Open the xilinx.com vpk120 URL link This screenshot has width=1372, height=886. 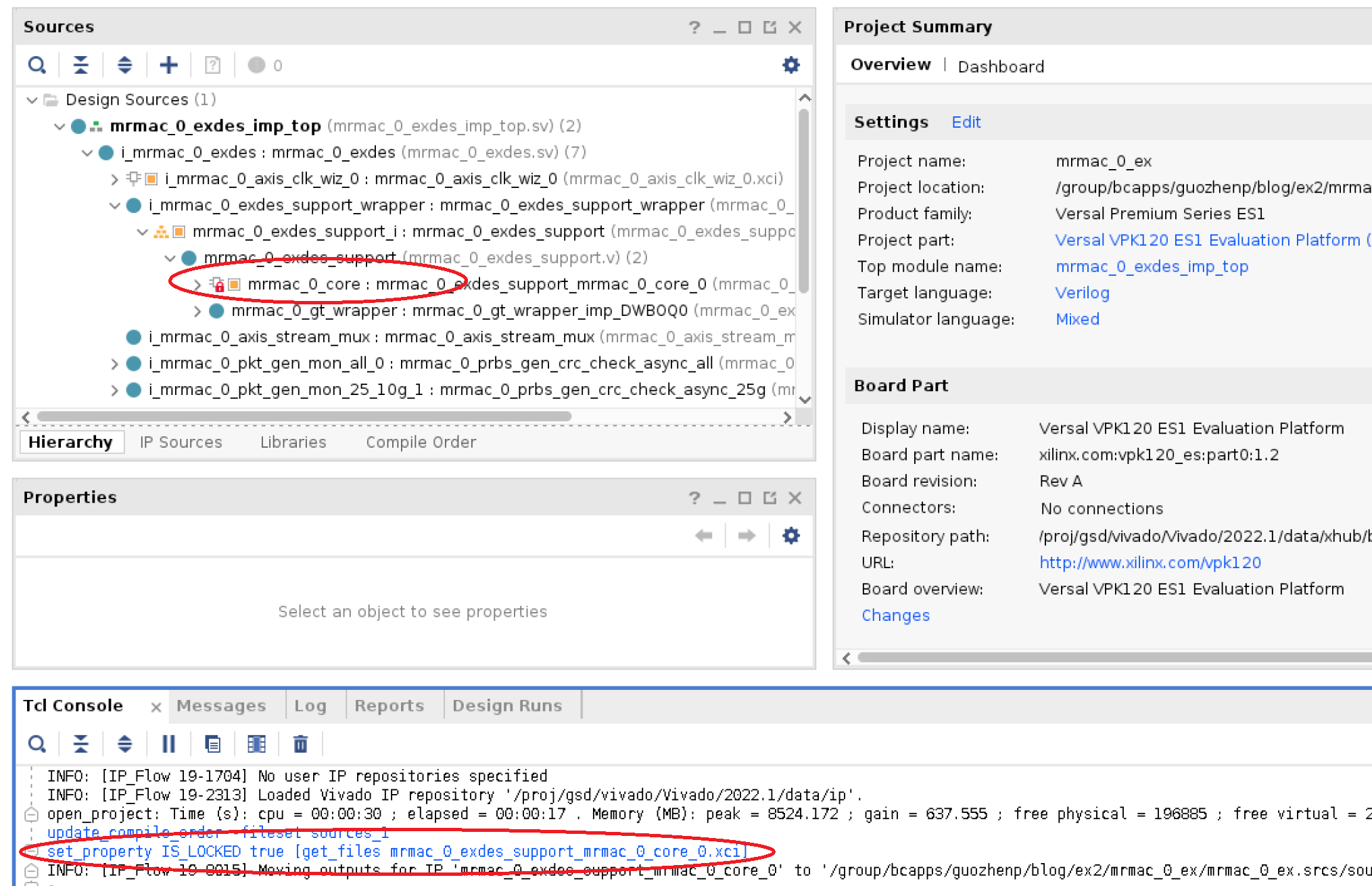[x=1150, y=563]
